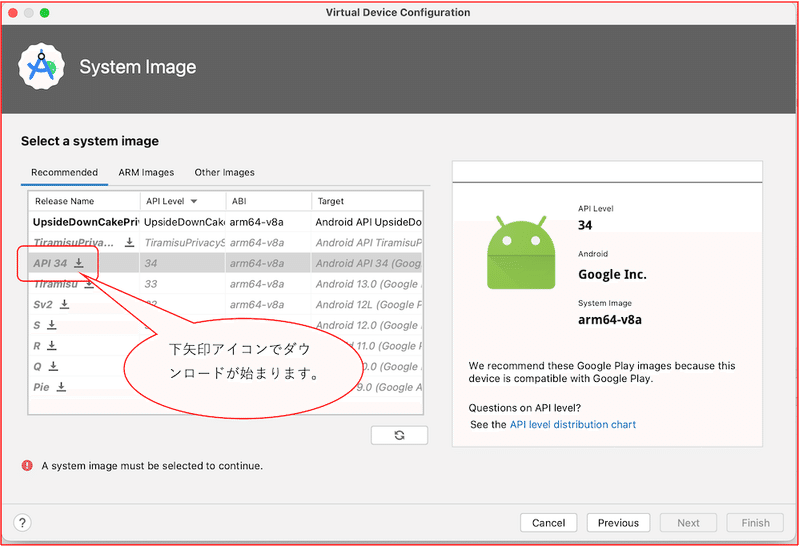
Task: Click the Android 13.0 target cell
Action: tap(368, 284)
